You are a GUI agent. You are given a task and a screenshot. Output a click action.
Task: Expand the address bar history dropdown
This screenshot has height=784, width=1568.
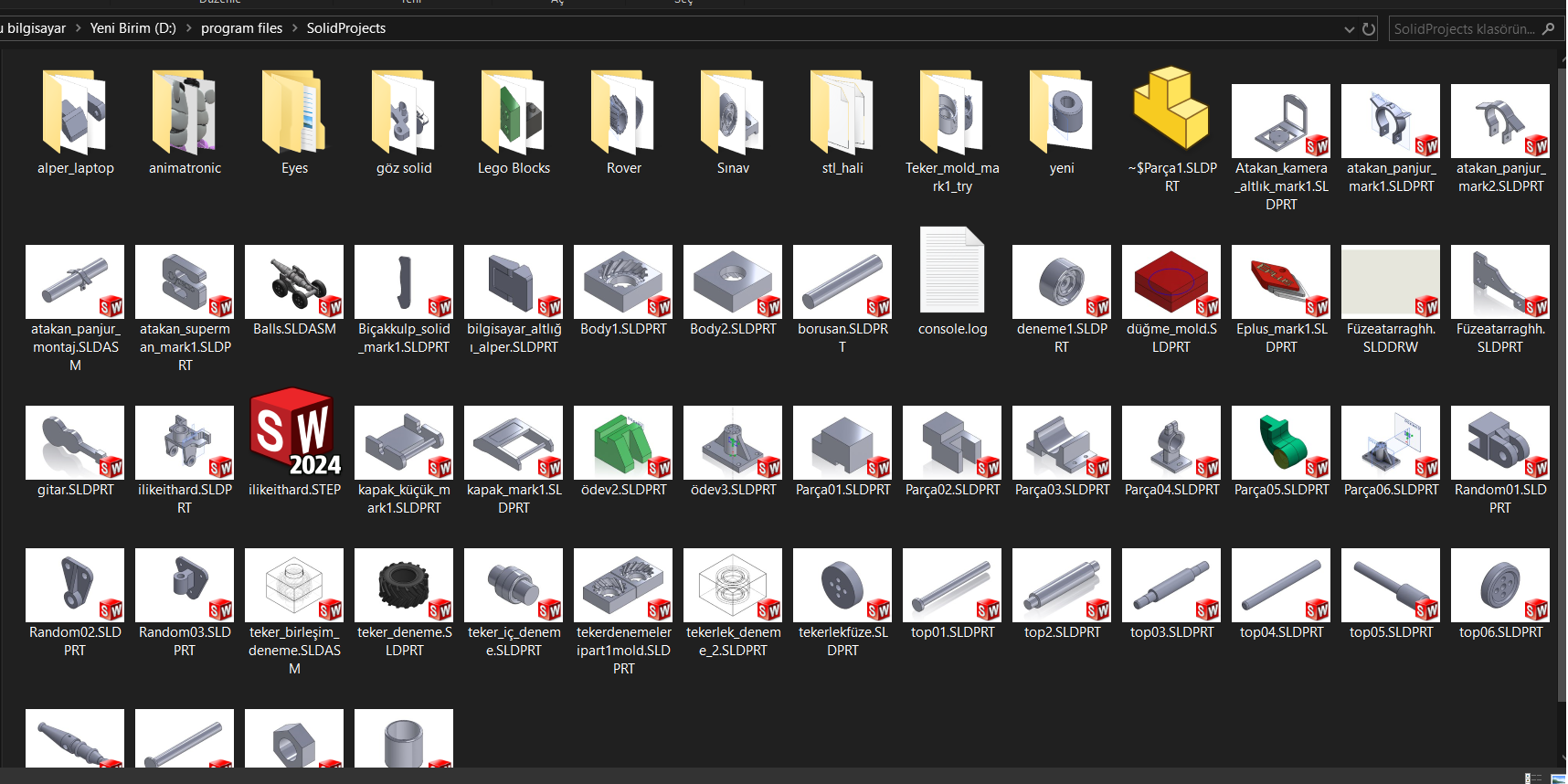click(1350, 29)
